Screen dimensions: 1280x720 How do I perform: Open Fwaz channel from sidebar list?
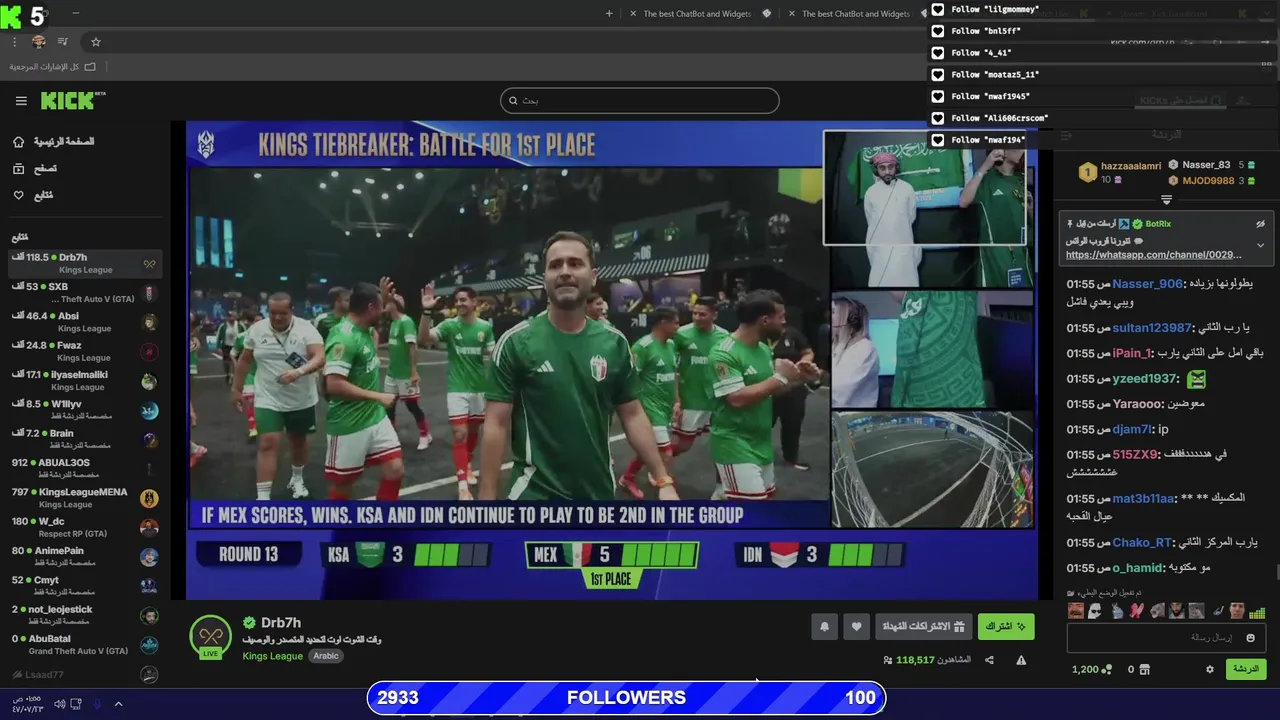pyautogui.click(x=85, y=351)
